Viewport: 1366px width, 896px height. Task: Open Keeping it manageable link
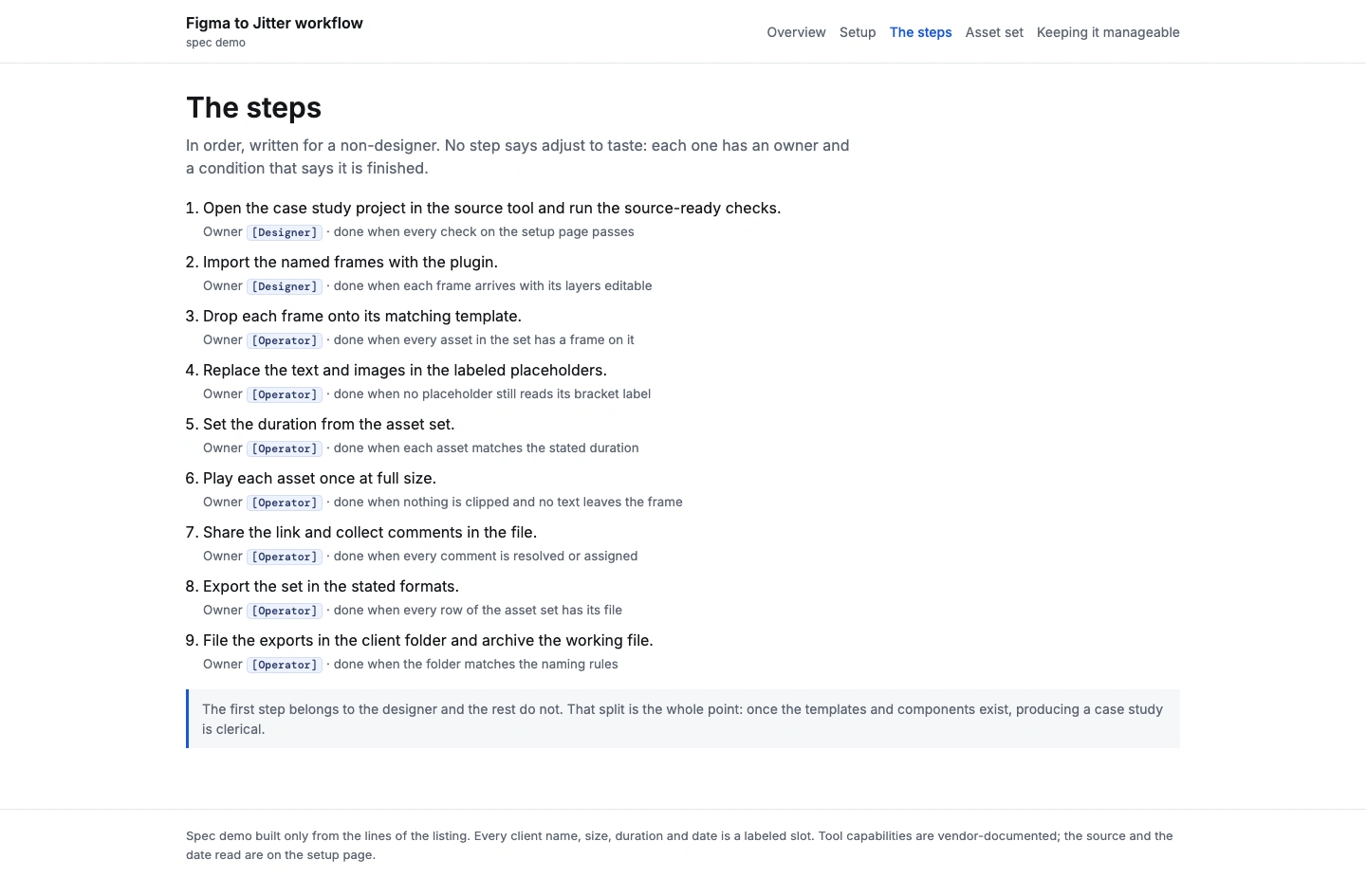pos(1108,32)
